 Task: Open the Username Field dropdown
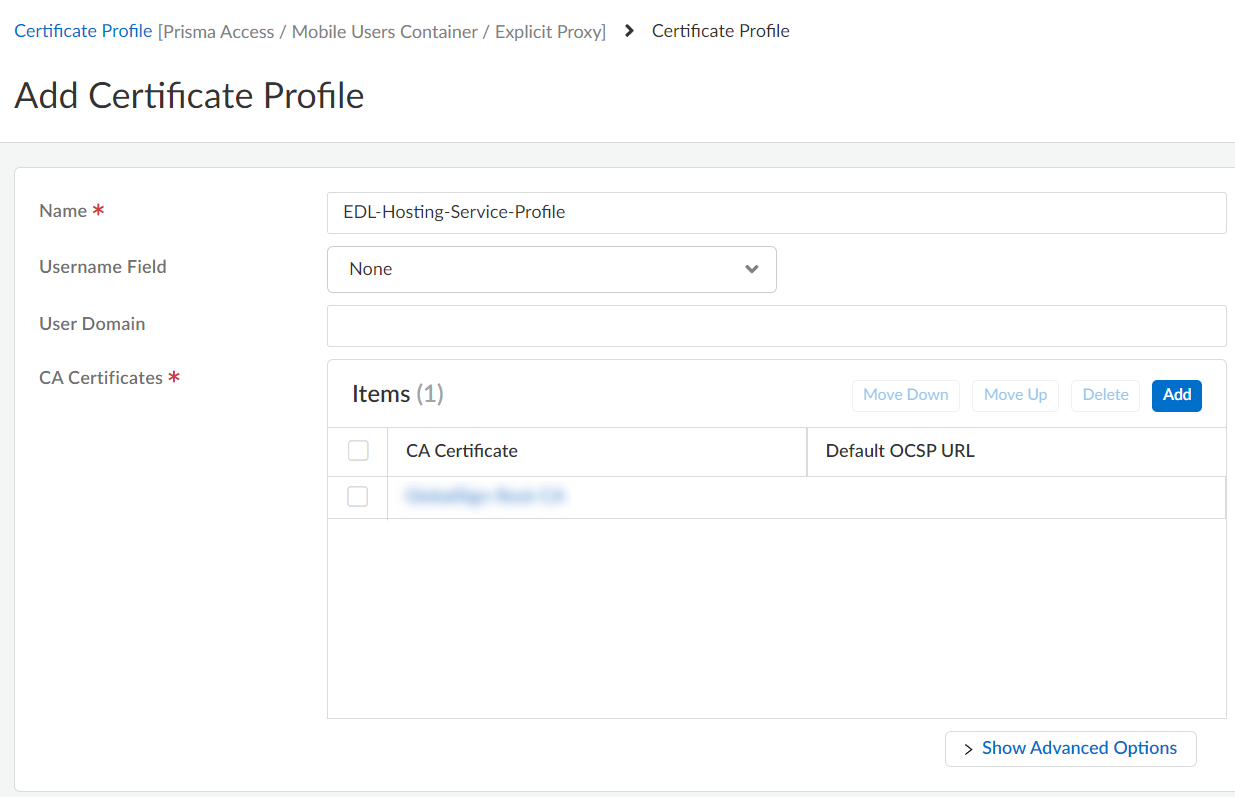(552, 269)
